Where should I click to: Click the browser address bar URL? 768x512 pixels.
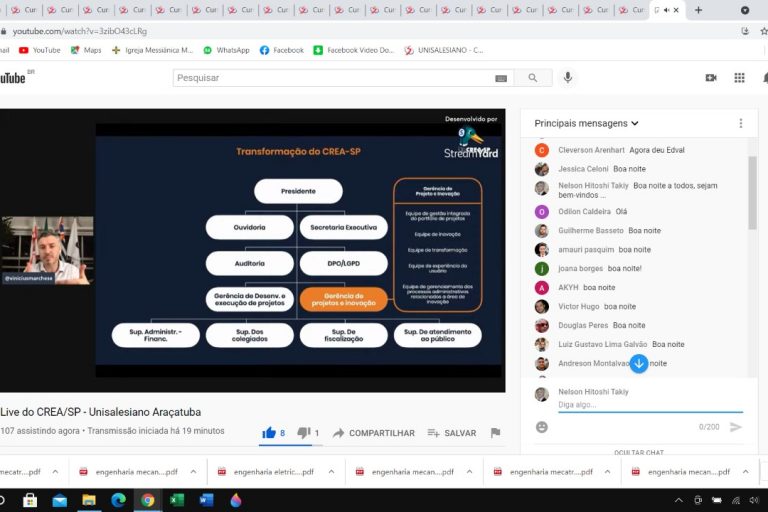point(80,31)
